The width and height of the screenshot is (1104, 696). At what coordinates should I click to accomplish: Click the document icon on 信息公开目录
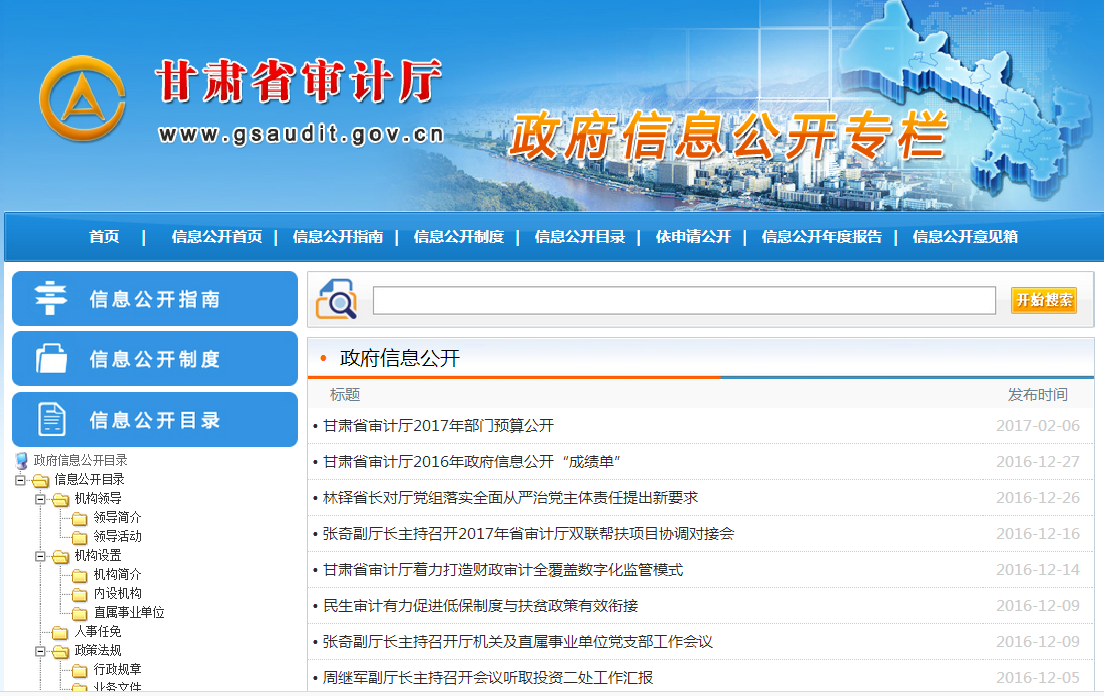coord(51,419)
